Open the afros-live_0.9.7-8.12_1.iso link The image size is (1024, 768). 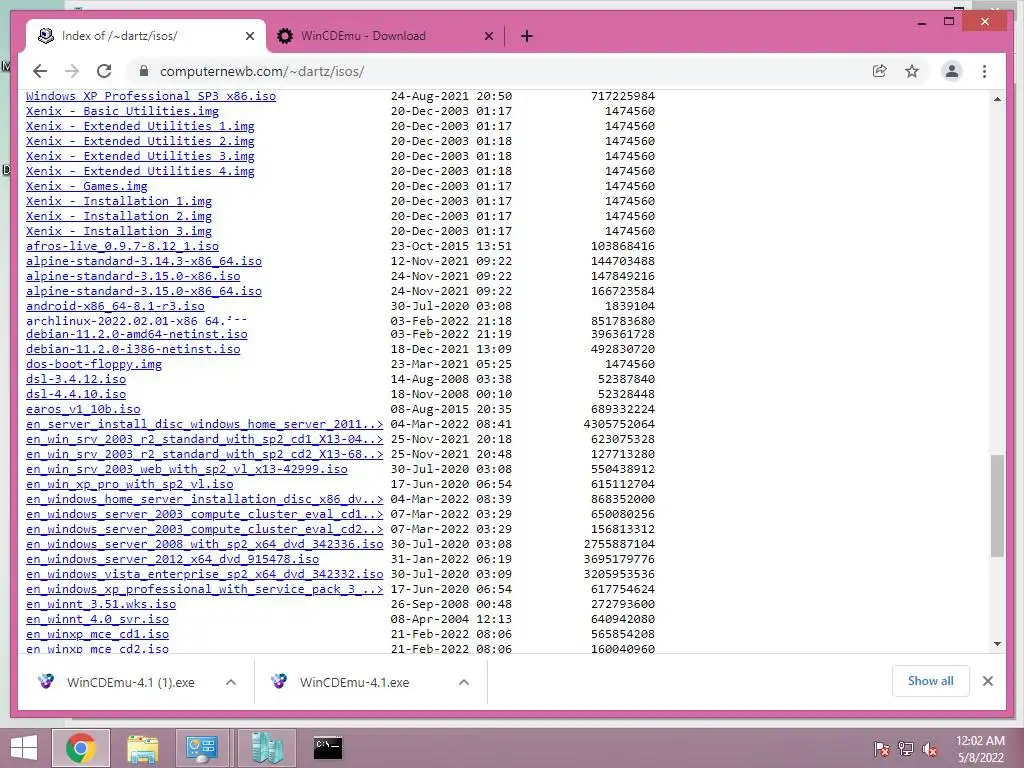point(122,246)
